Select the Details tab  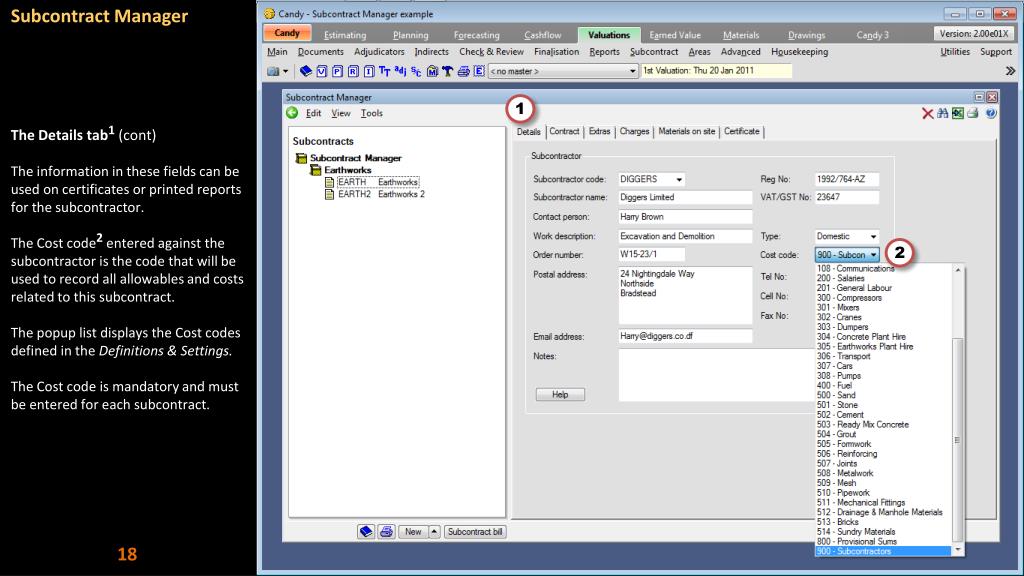[x=528, y=131]
